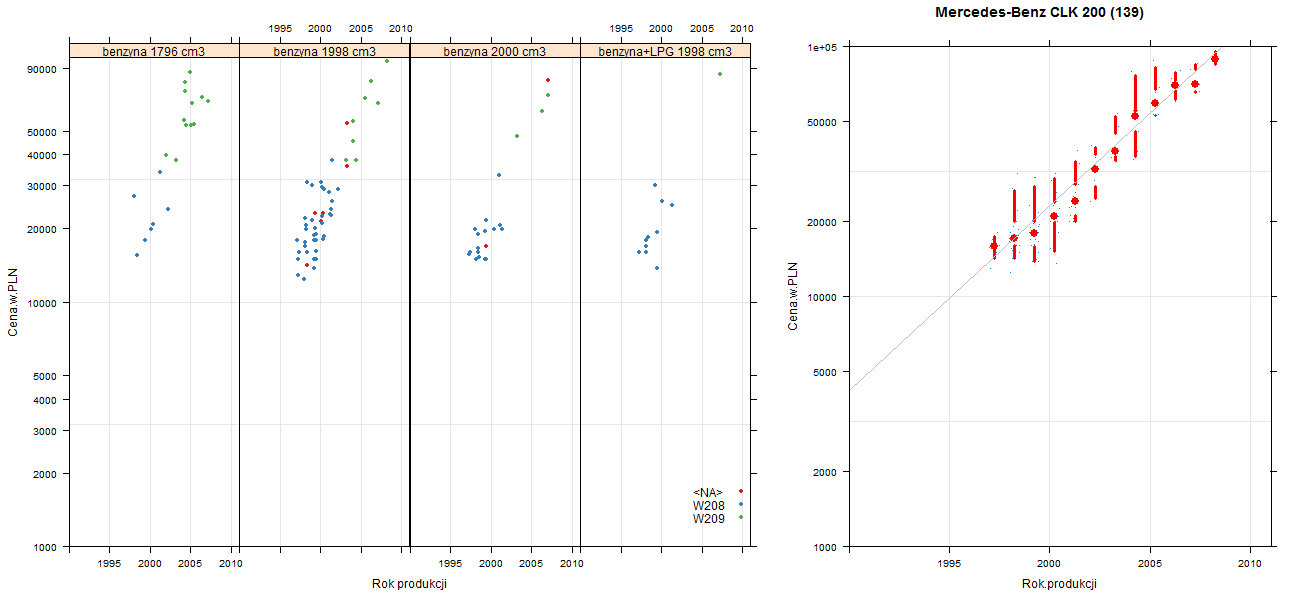Select the "W209" legend label
The width and height of the screenshot is (1300, 600).
[709, 519]
